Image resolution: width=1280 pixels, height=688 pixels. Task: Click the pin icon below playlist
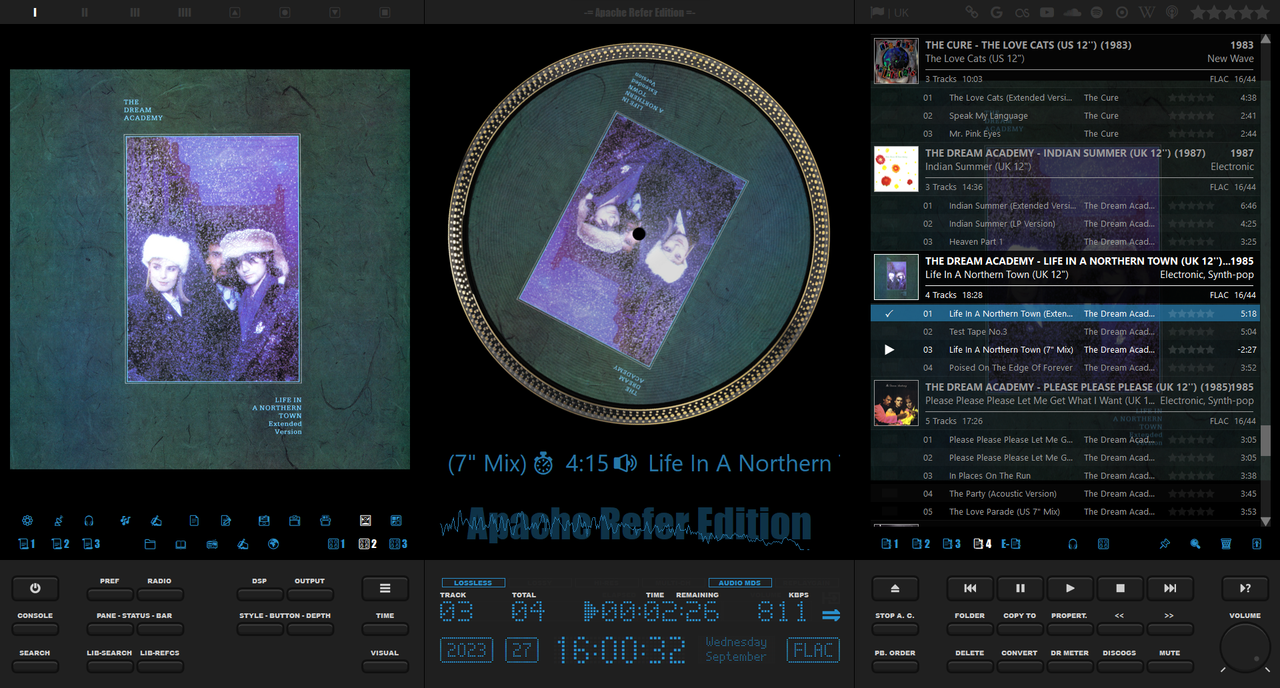[x=1164, y=544]
